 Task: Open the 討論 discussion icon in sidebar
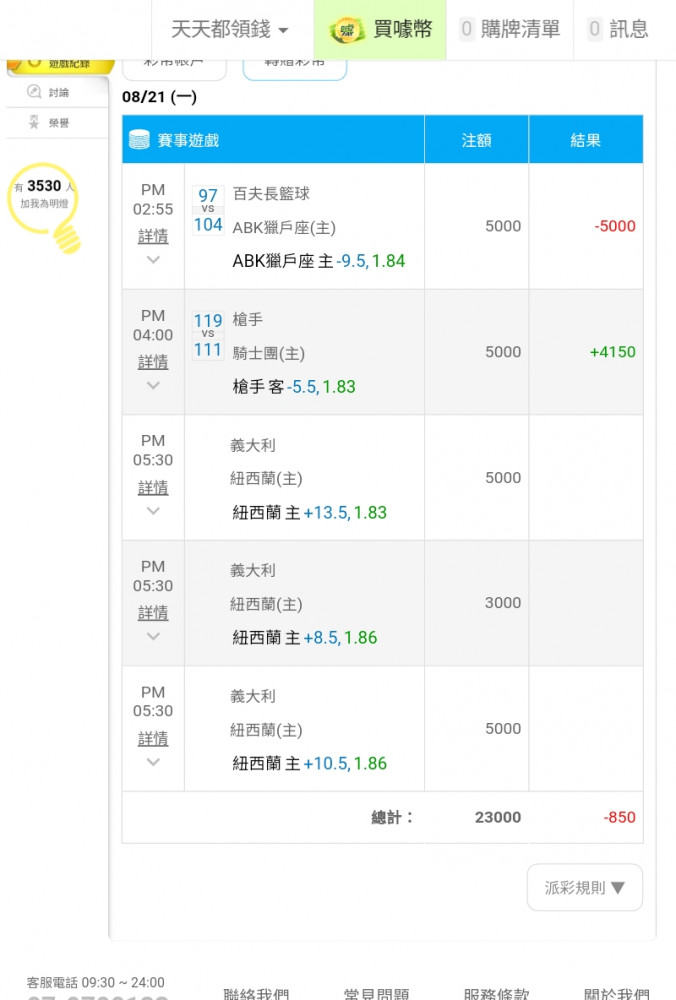[34, 92]
